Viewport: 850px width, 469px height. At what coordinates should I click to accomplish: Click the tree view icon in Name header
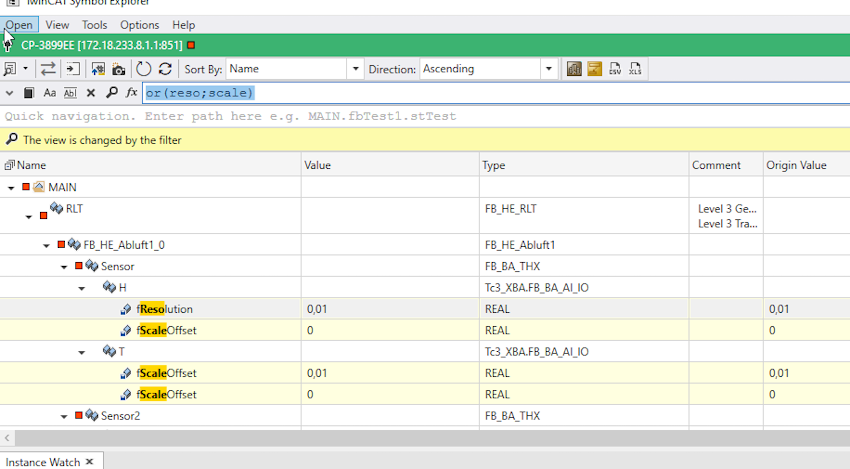9,165
